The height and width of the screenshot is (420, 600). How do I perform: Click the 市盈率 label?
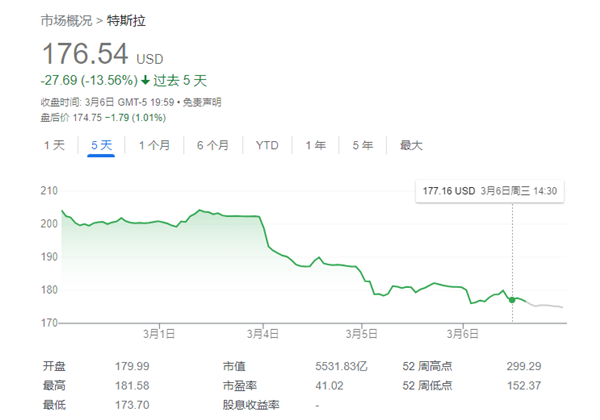pos(240,386)
